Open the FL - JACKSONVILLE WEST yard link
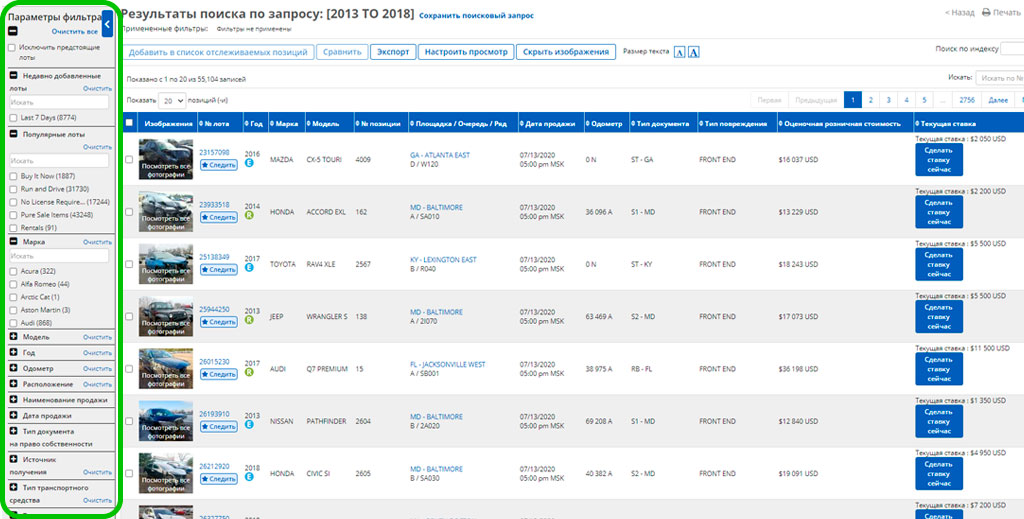The width and height of the screenshot is (1024, 519). pos(447,364)
